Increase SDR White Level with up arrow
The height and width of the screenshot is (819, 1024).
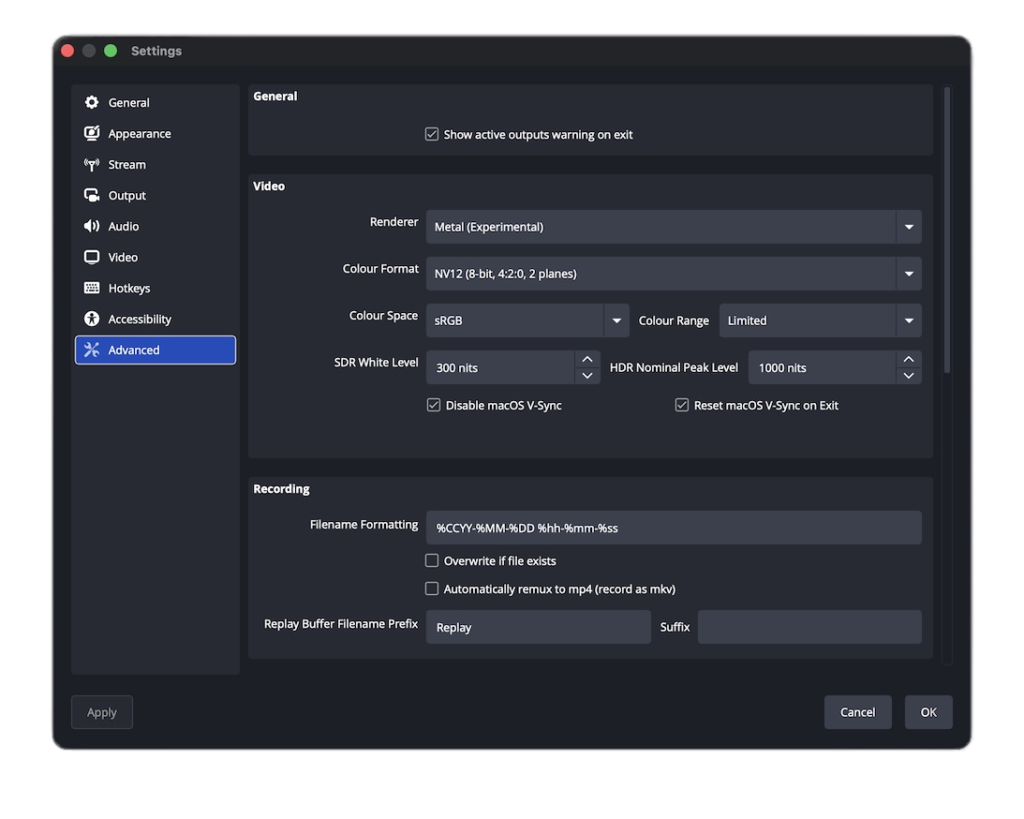pyautogui.click(x=587, y=360)
